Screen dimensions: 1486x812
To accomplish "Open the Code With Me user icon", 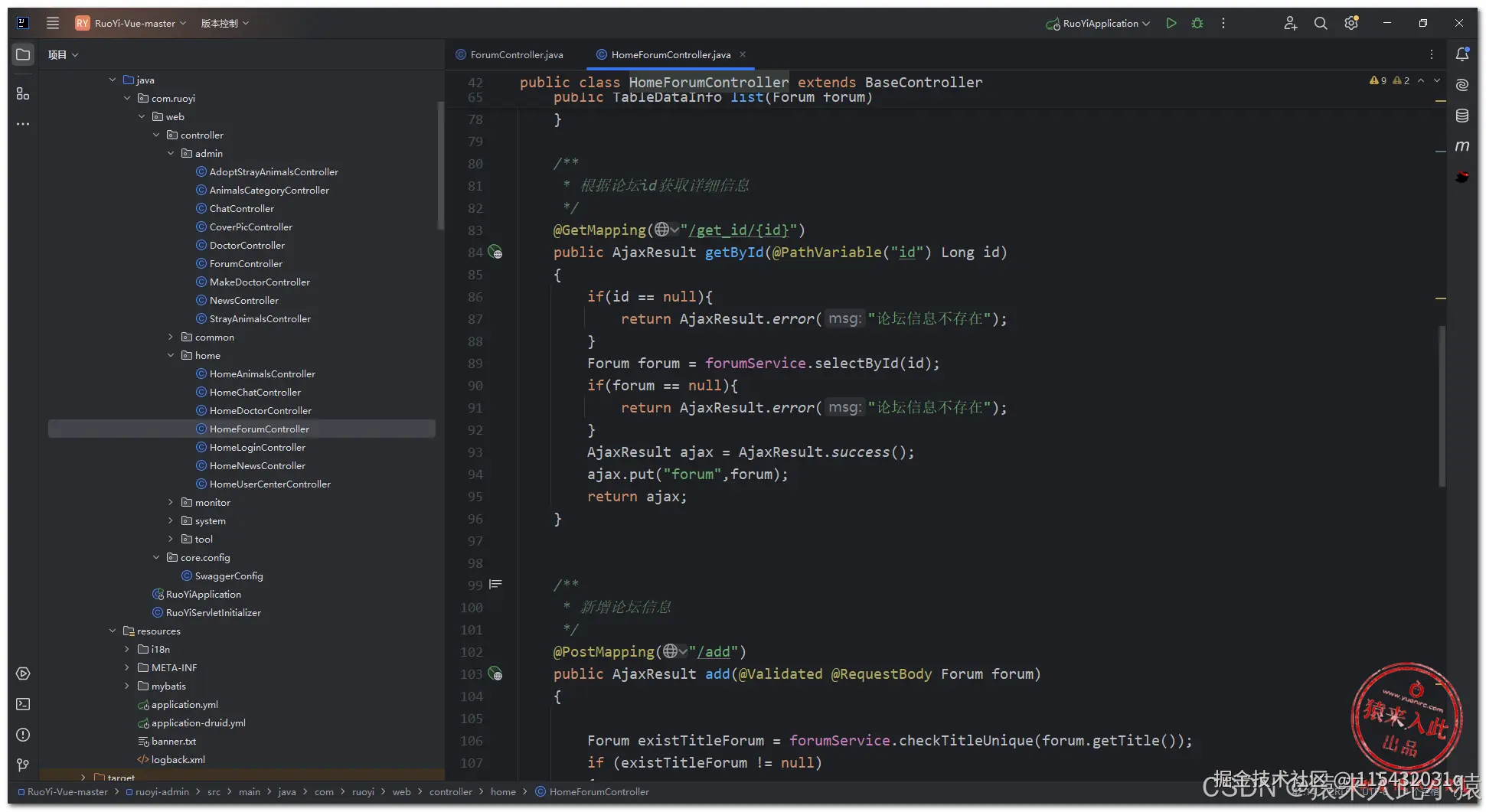I will 1290,23.
